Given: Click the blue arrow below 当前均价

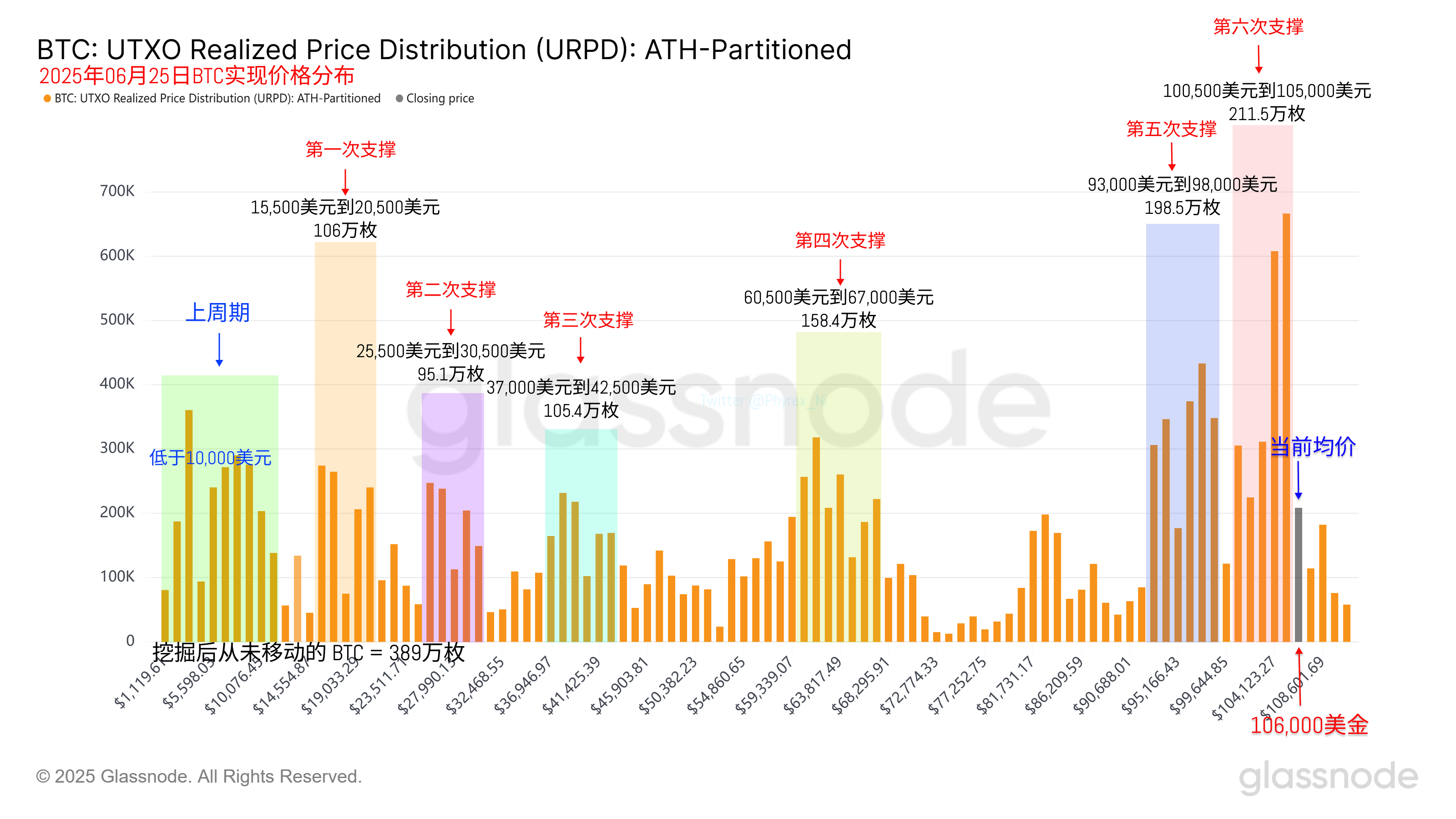Looking at the screenshot, I should click(1298, 480).
